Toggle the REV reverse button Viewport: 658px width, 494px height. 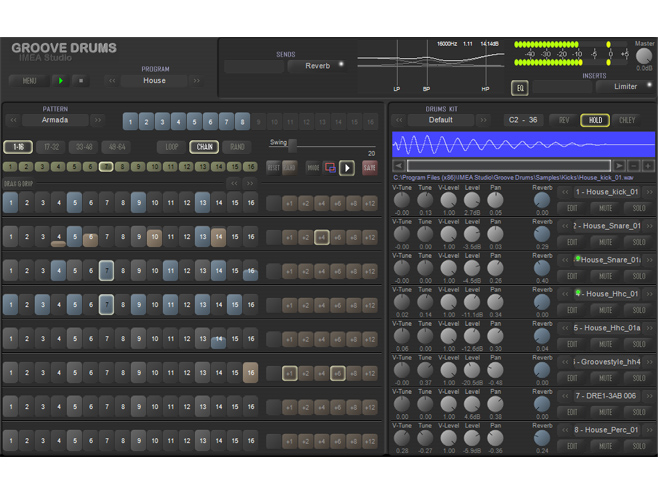pos(564,120)
